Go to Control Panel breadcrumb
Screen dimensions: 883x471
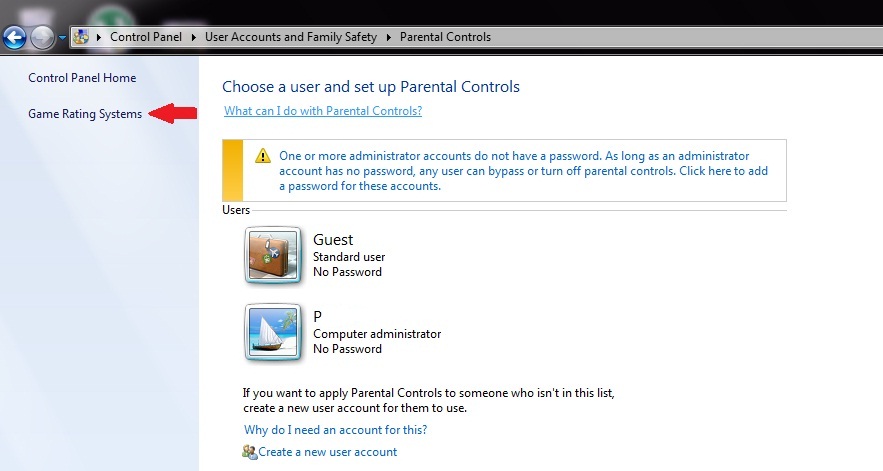146,37
